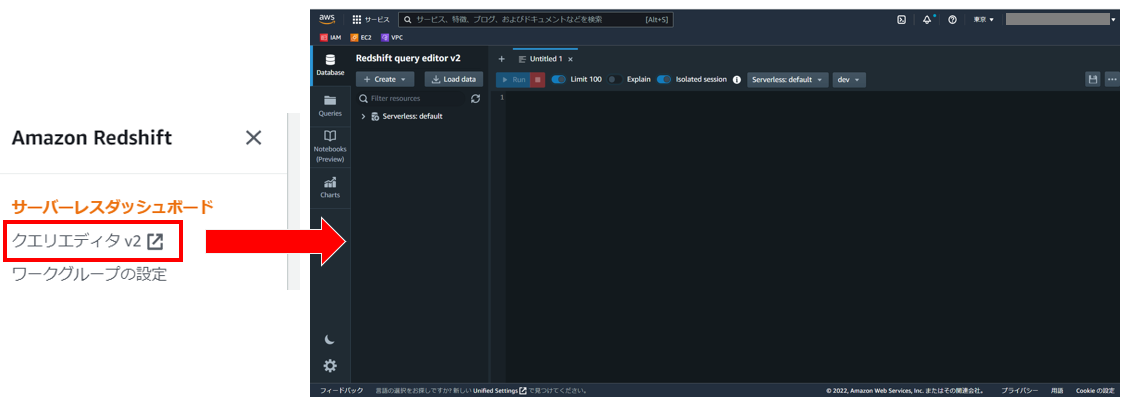The width and height of the screenshot is (1123, 402).
Task: Open the Serverless: default connection dropdown
Action: click(x=788, y=80)
